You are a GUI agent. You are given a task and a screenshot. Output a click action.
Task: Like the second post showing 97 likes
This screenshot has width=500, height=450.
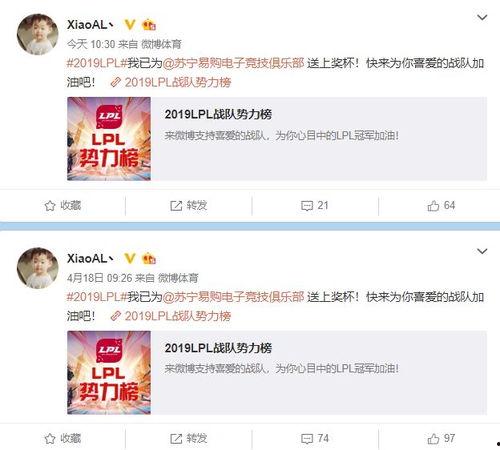[x=441, y=439]
